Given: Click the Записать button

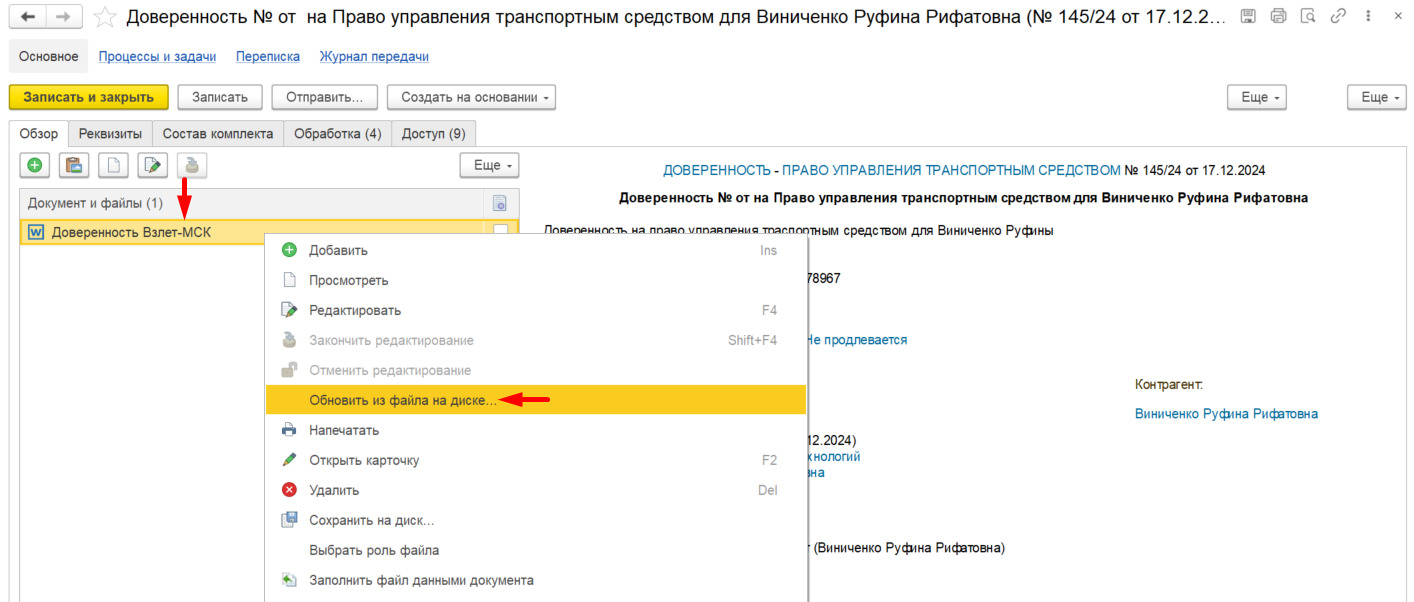Looking at the screenshot, I should [220, 97].
